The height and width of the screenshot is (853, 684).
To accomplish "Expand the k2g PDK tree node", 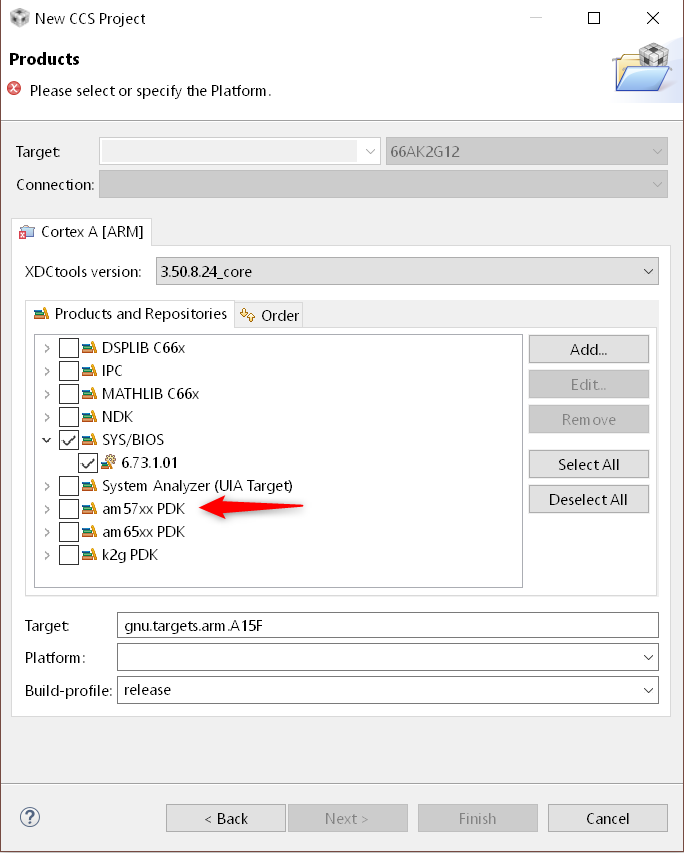I will (47, 555).
